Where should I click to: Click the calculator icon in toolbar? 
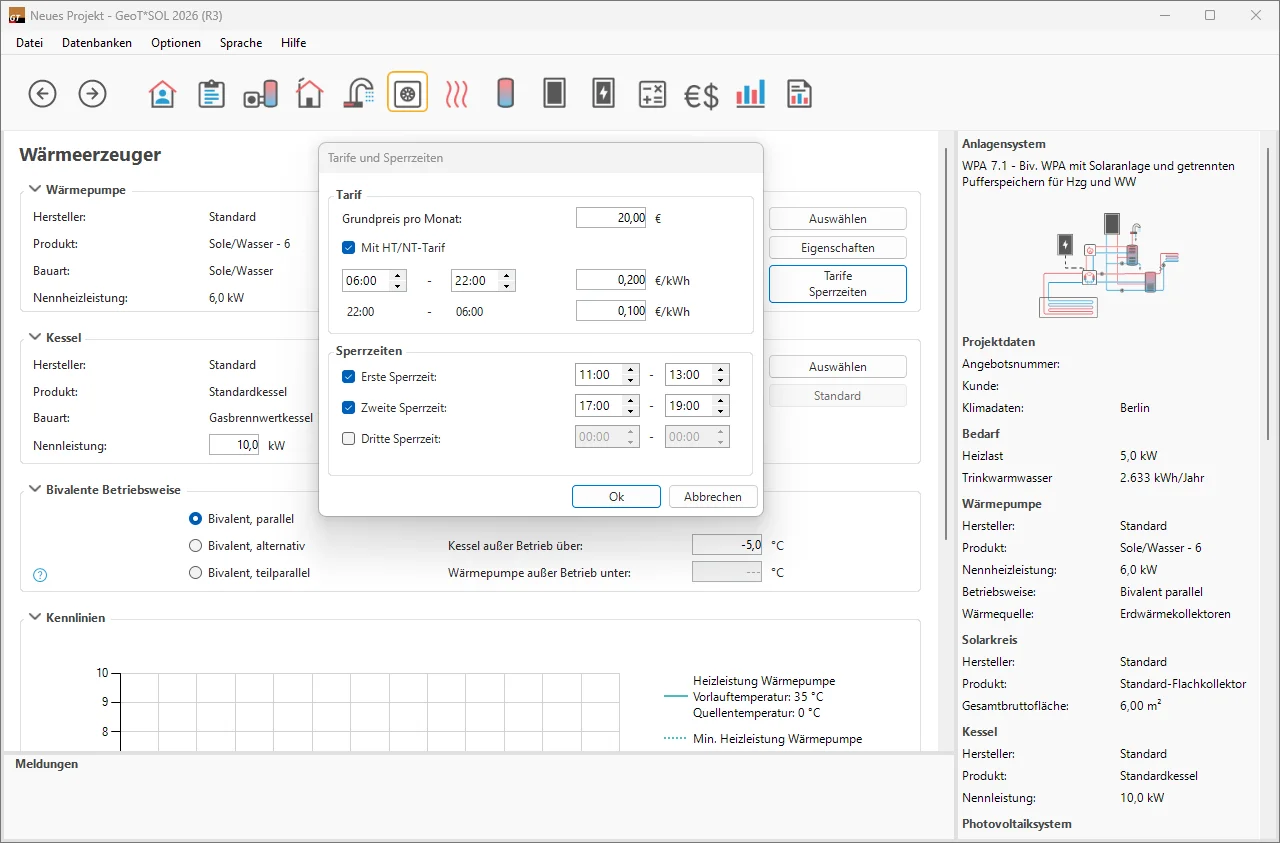652,94
